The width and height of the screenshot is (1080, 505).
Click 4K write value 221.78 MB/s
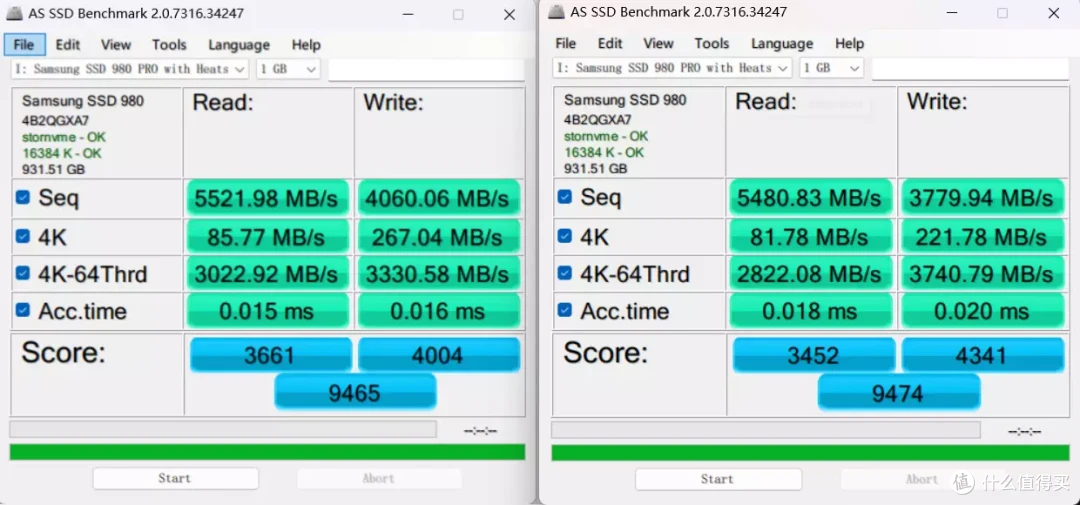point(982,237)
